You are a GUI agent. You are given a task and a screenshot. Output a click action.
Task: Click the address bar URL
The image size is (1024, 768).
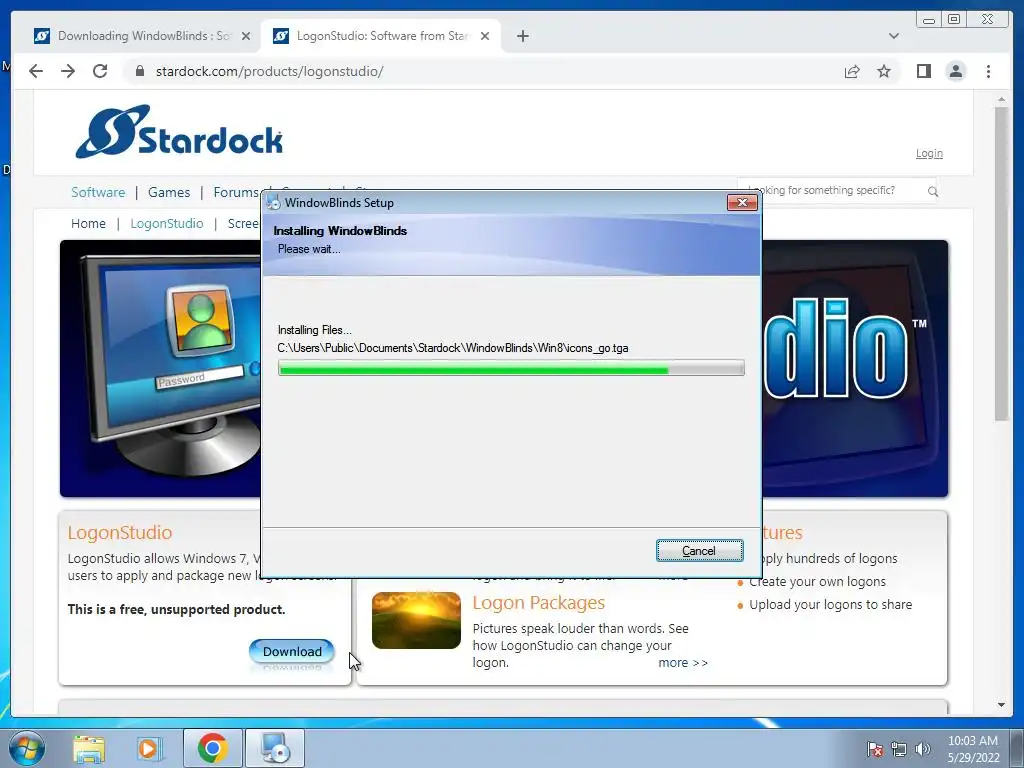click(x=269, y=71)
